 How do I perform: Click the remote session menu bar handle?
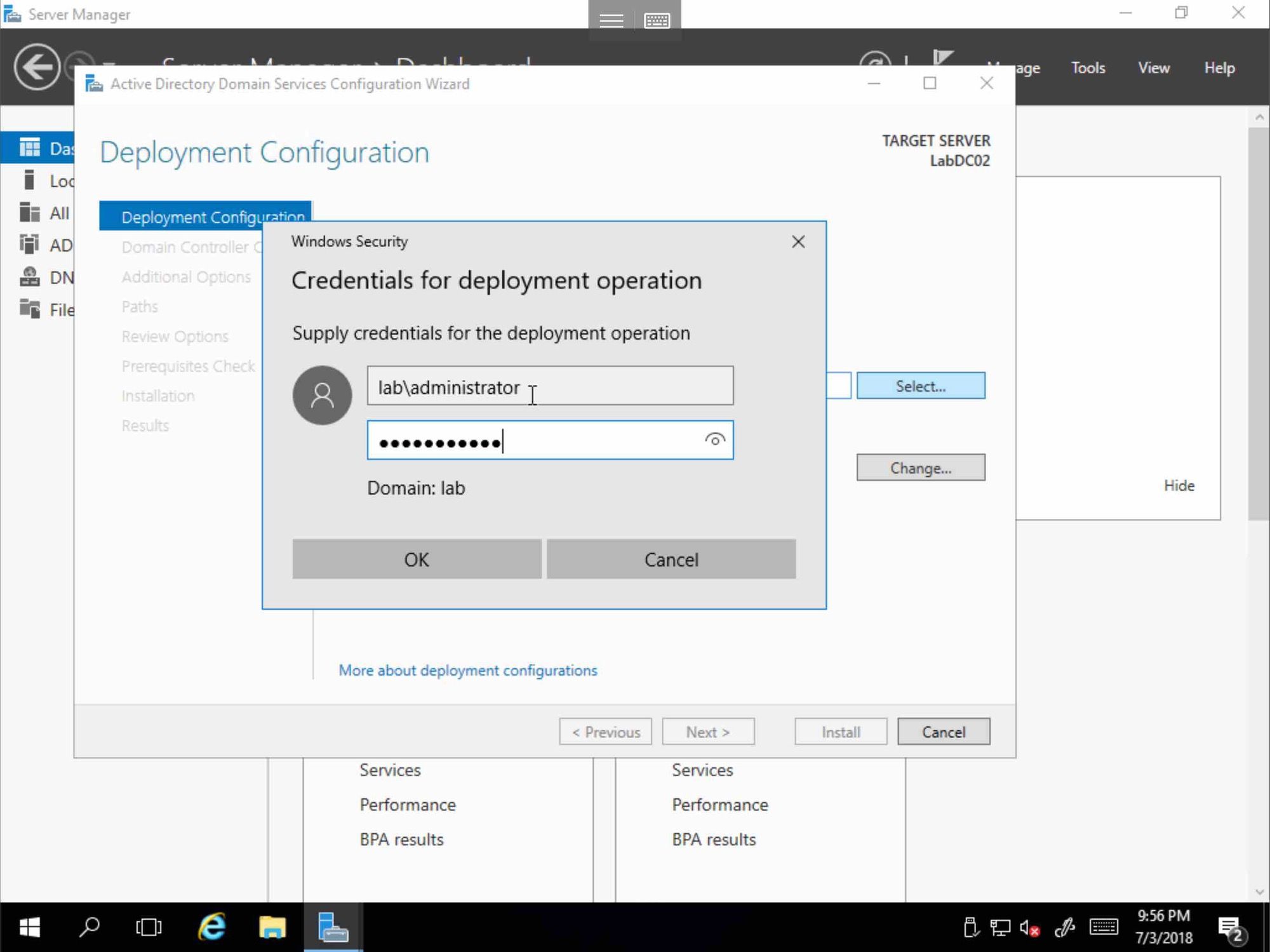pos(612,21)
